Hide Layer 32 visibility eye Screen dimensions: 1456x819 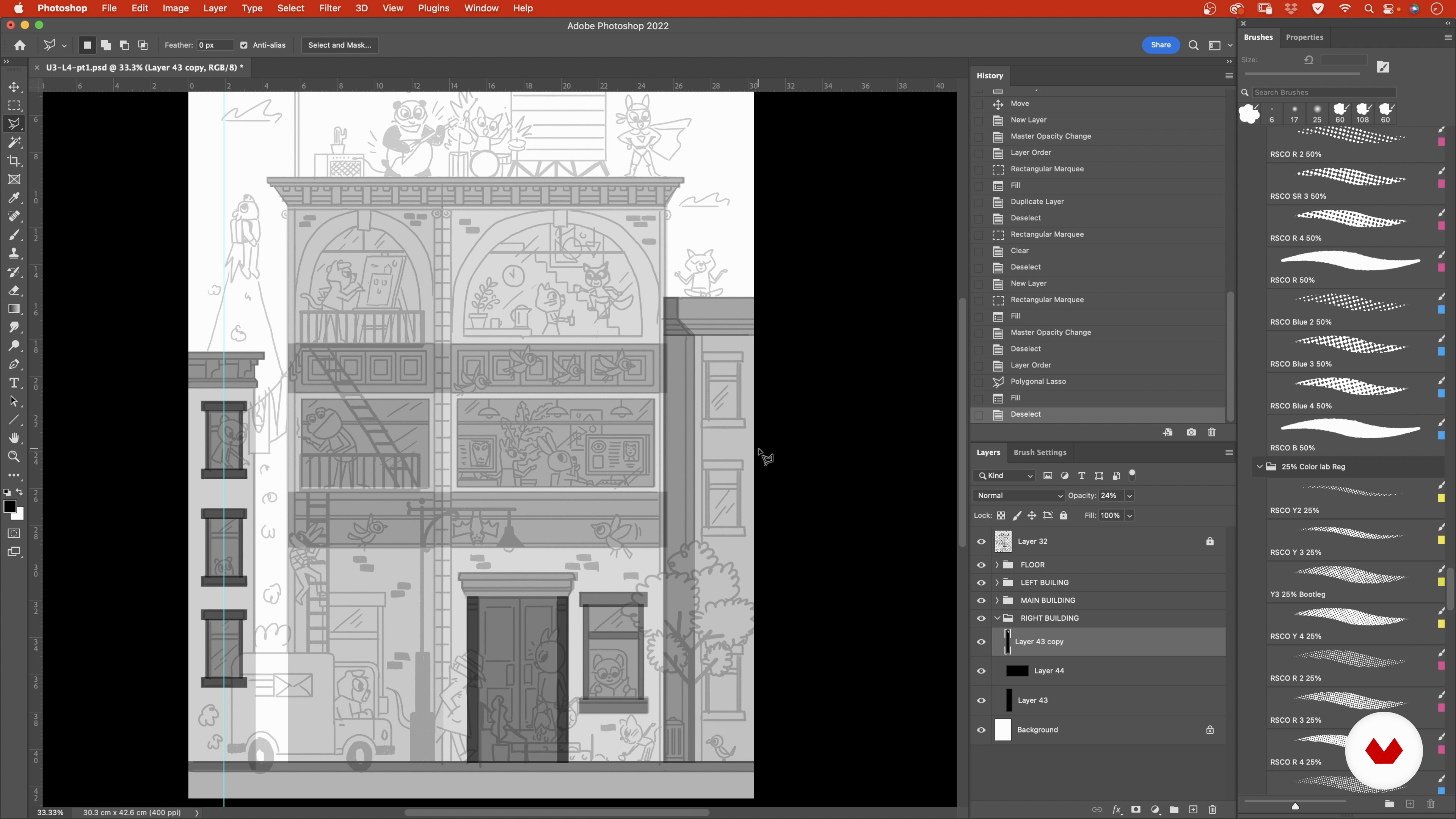[x=981, y=541]
